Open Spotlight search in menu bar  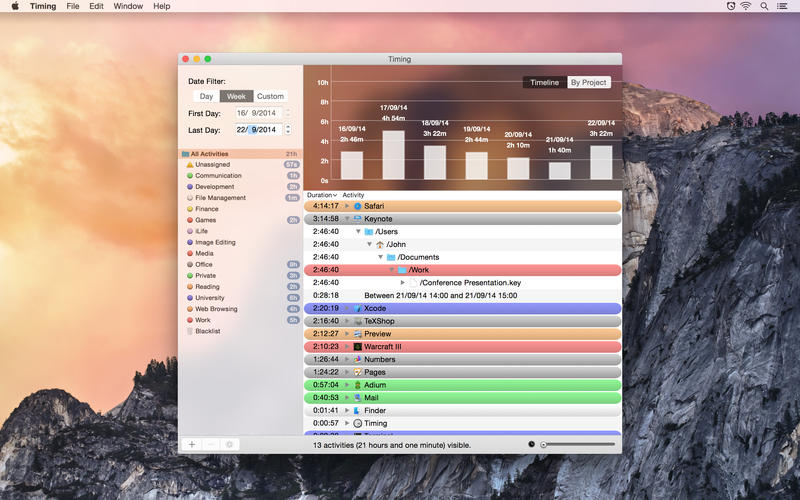tap(764, 6)
